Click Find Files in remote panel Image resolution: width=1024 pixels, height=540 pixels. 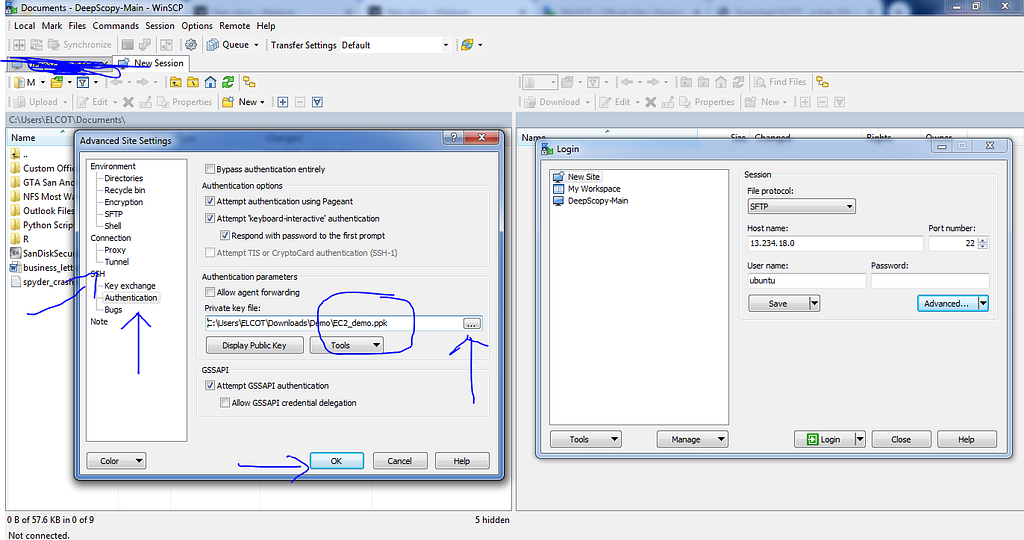[780, 82]
